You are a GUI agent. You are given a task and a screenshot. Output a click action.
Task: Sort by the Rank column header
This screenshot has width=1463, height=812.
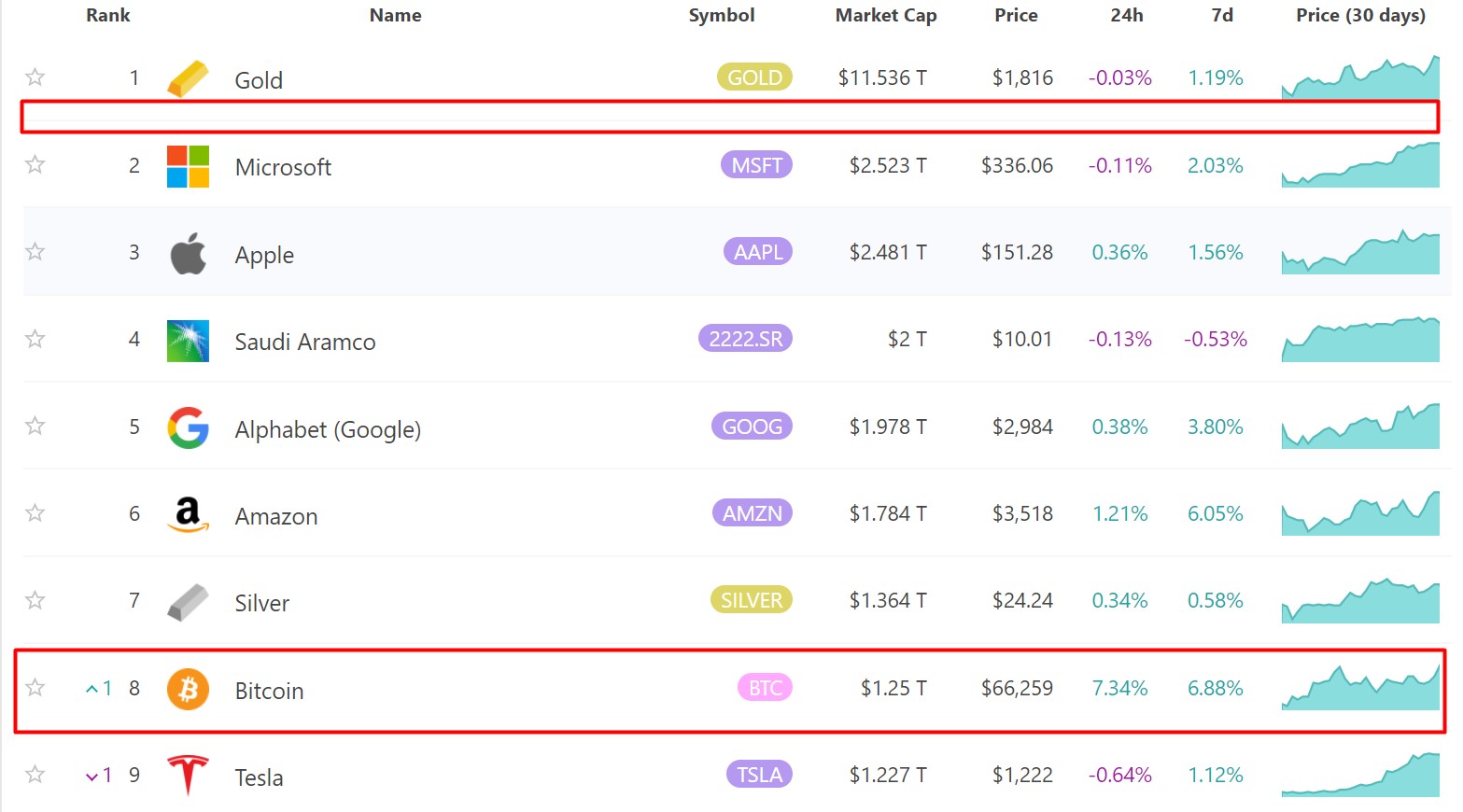tap(108, 15)
